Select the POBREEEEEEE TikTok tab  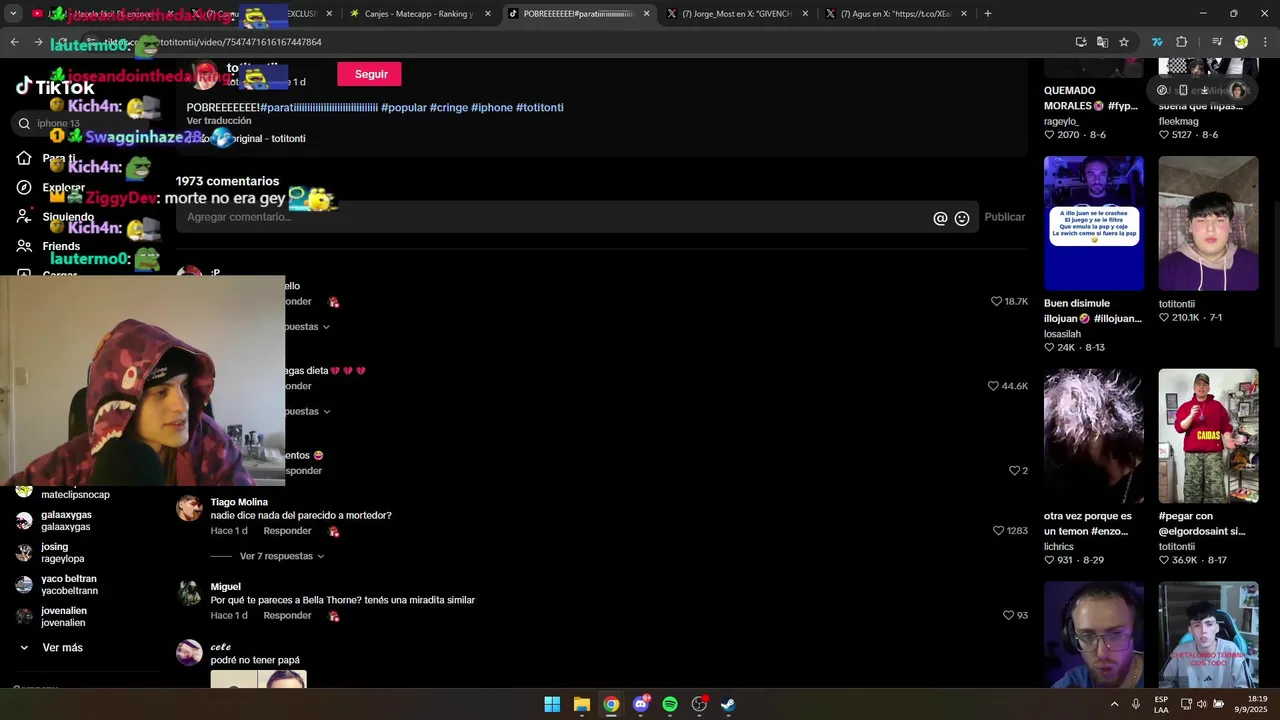pyautogui.click(x=578, y=14)
